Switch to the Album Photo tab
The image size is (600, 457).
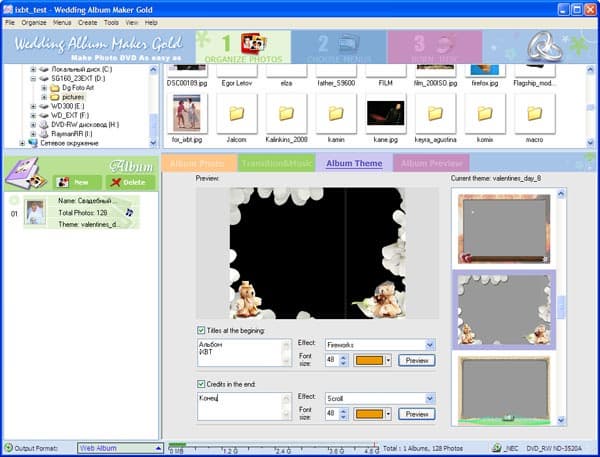coord(199,163)
